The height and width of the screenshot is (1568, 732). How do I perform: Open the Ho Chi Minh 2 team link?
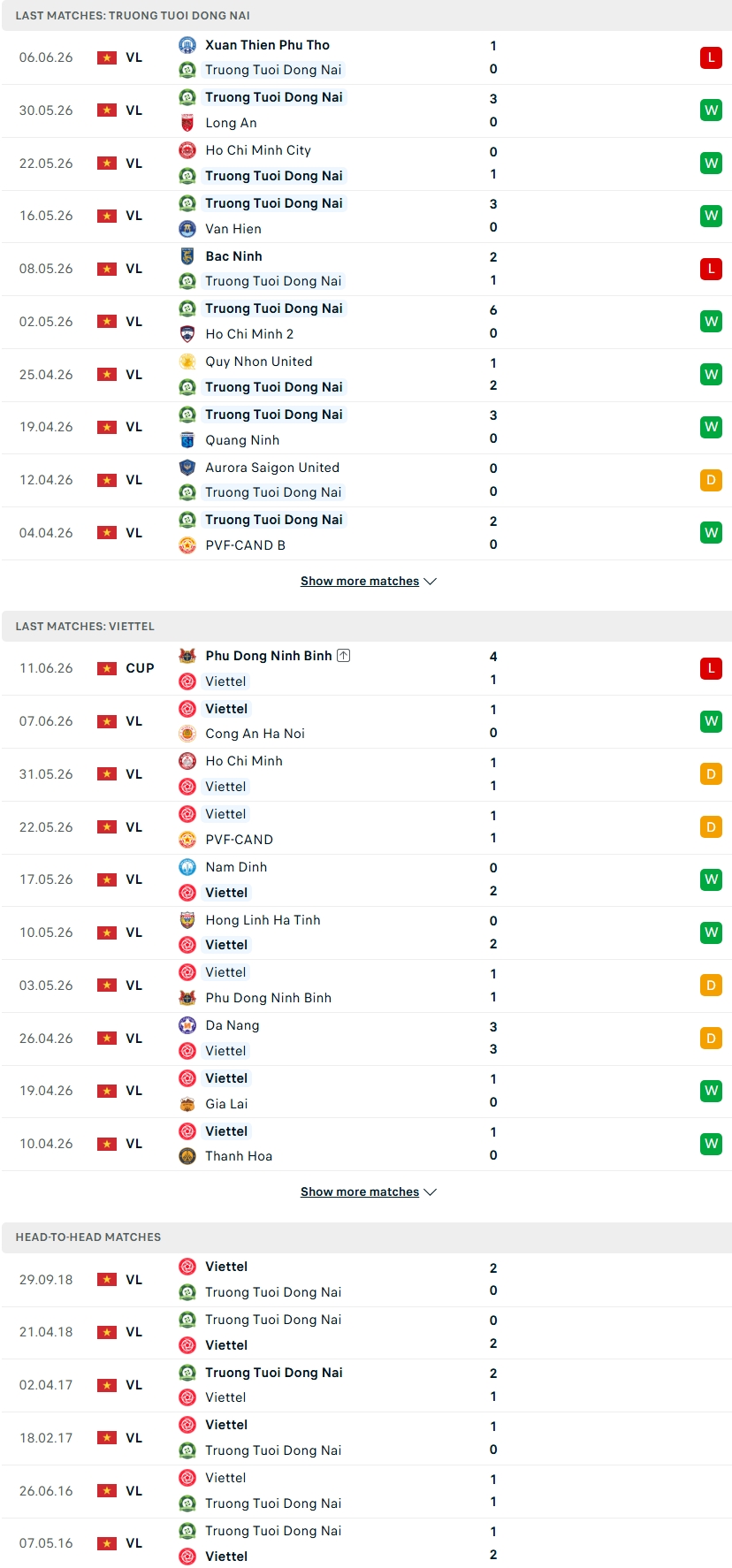tap(249, 334)
